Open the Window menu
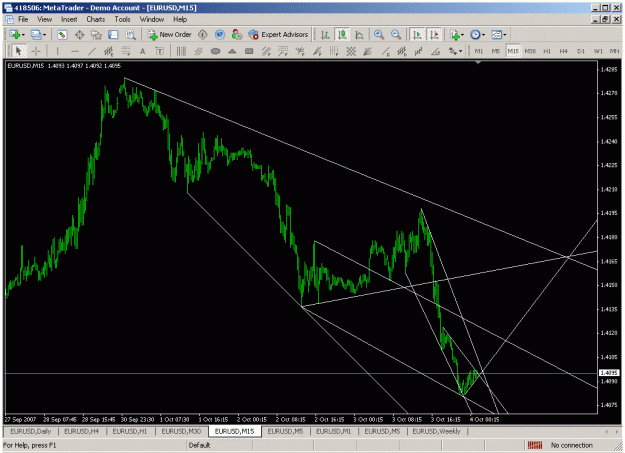The image size is (625, 453). tap(151, 19)
